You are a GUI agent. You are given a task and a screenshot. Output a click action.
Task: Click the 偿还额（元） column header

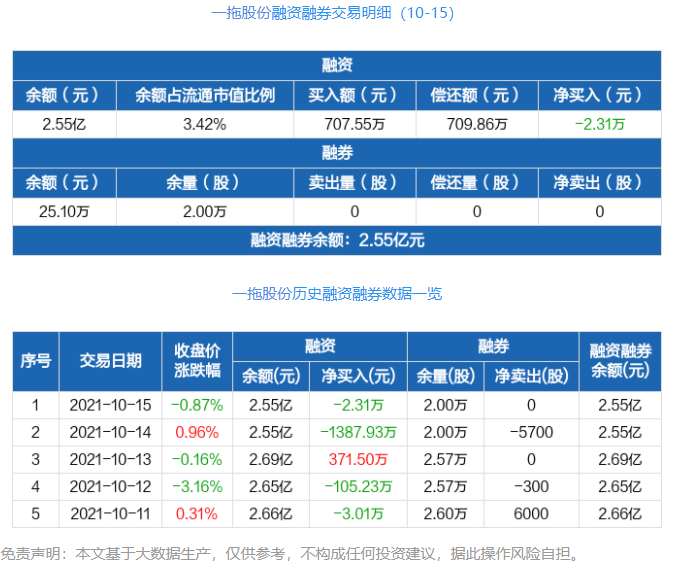[477, 95]
